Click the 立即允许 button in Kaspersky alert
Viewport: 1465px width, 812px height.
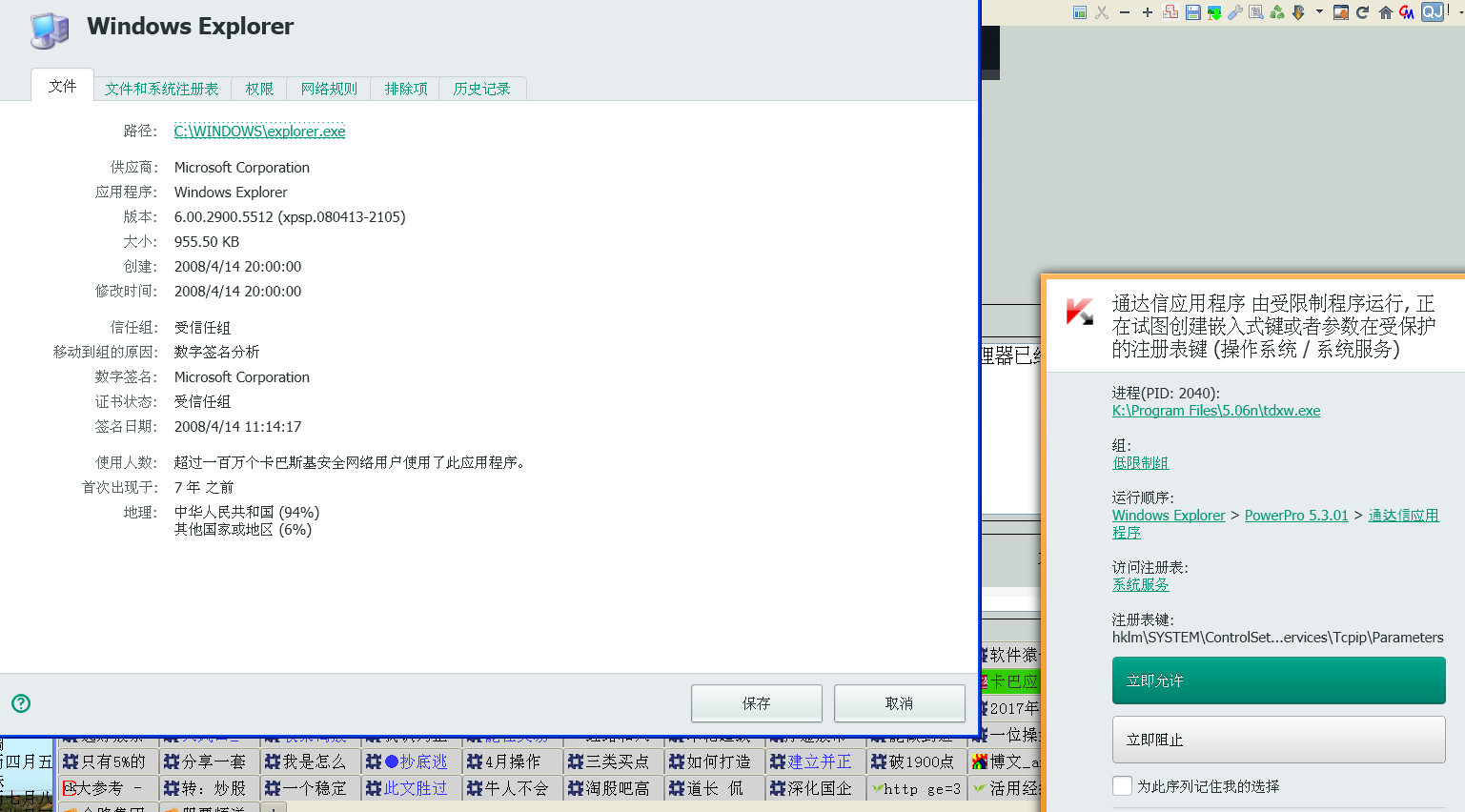(1279, 680)
